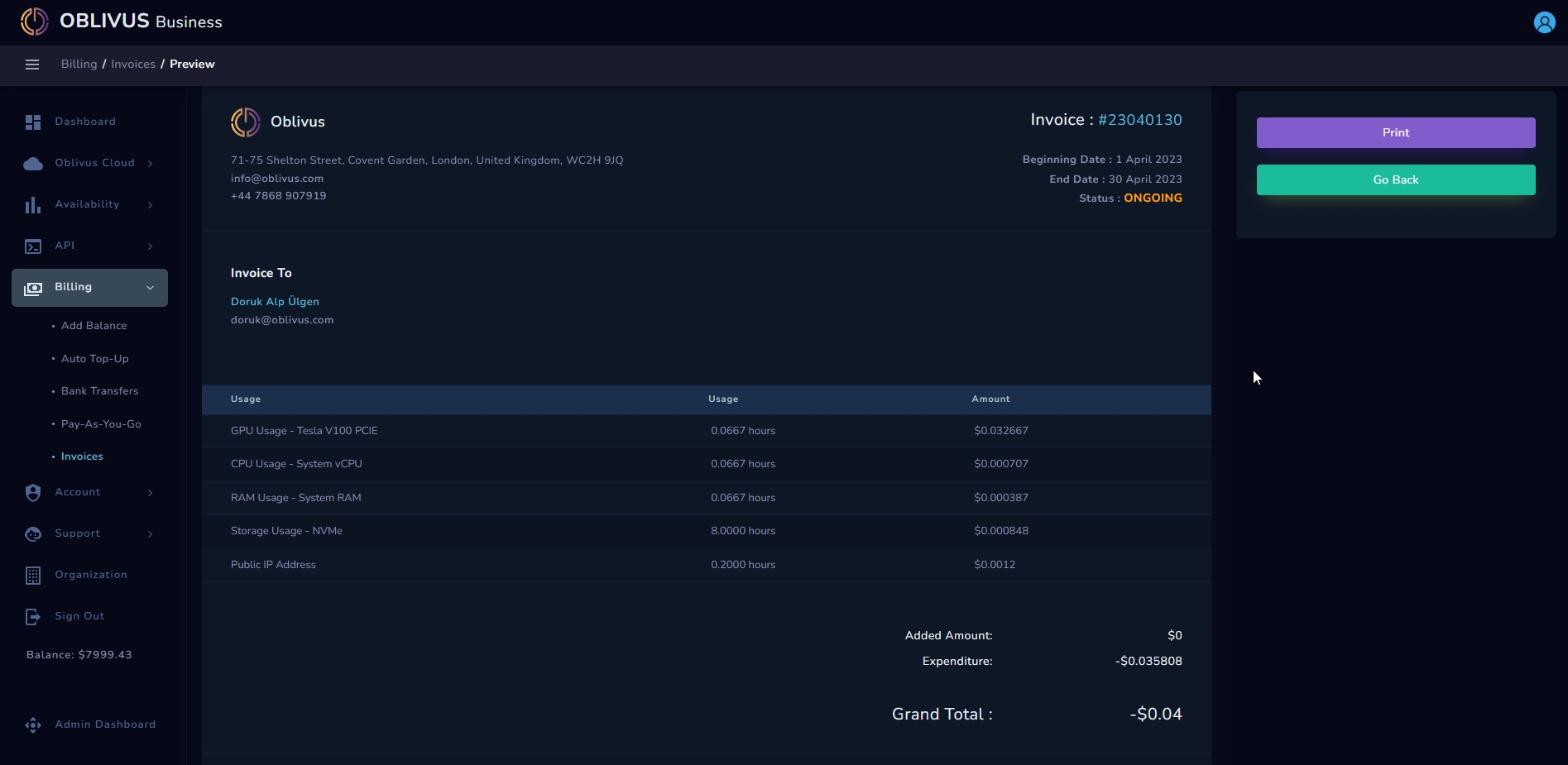This screenshot has height=765, width=1568.
Task: Select the RAM Usage - System RAM row
Action: (x=707, y=498)
